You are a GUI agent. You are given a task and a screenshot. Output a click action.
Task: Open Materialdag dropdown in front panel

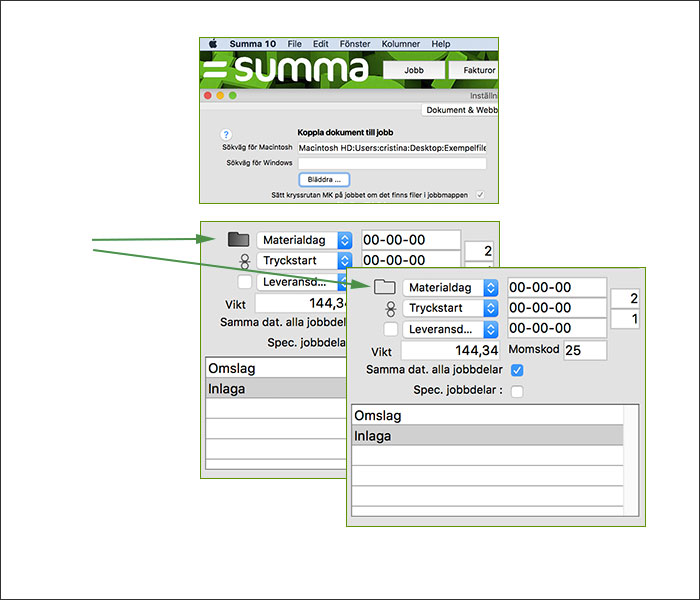[x=450, y=288]
